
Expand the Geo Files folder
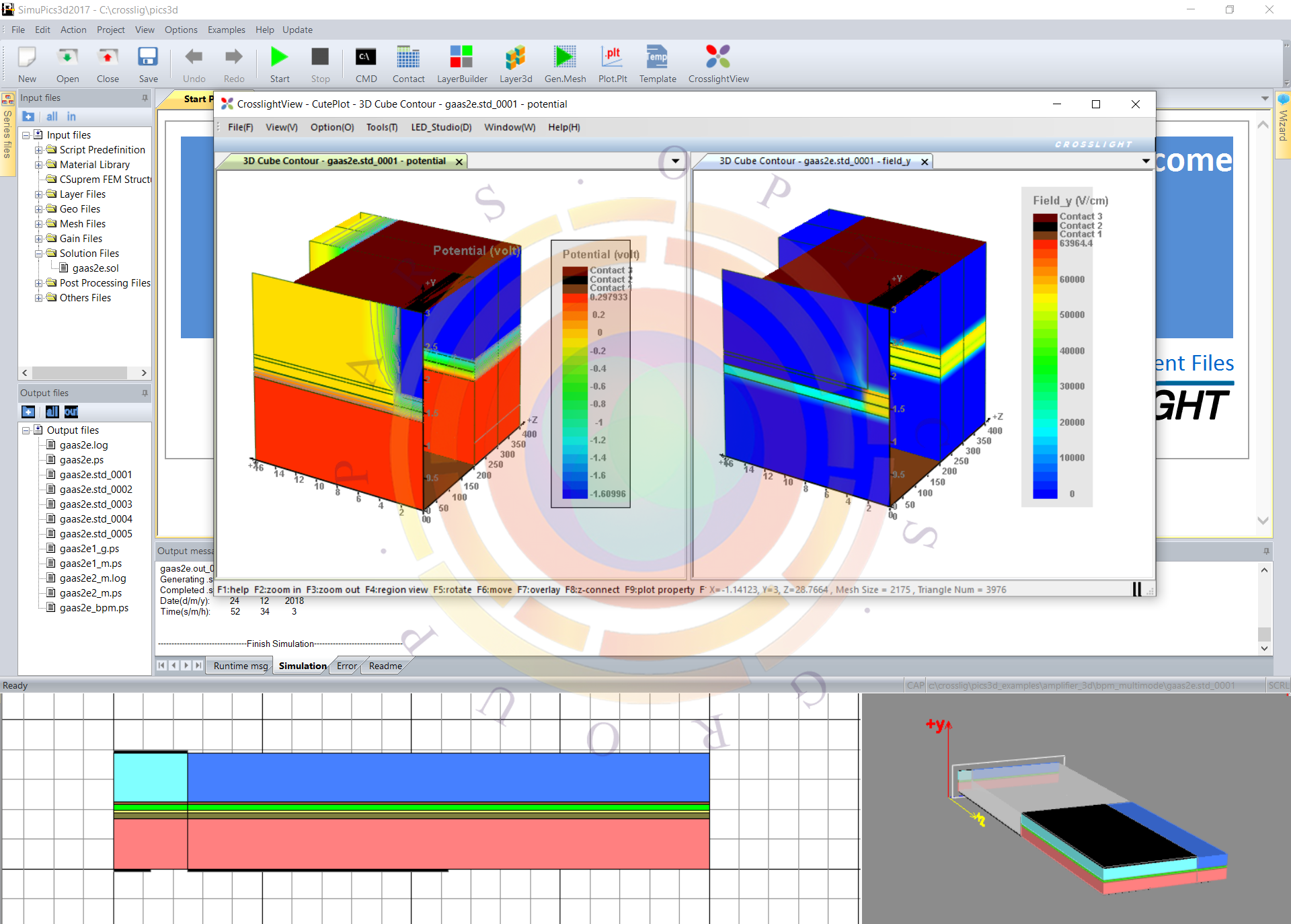pos(38,209)
